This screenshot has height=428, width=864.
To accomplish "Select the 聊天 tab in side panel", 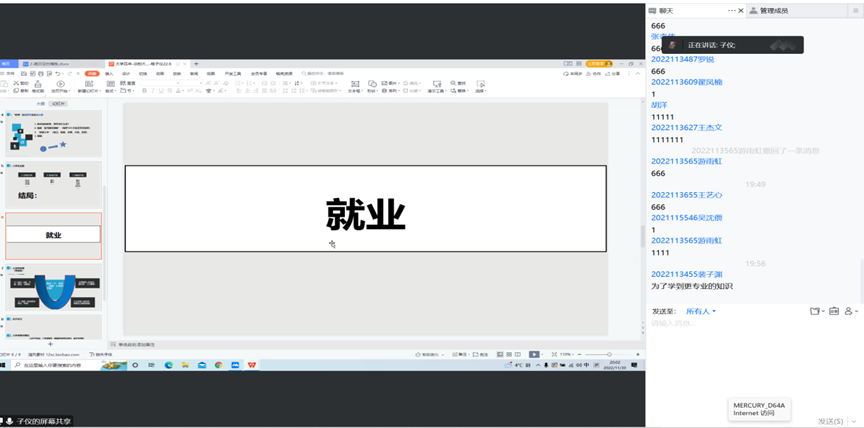I will coord(666,10).
